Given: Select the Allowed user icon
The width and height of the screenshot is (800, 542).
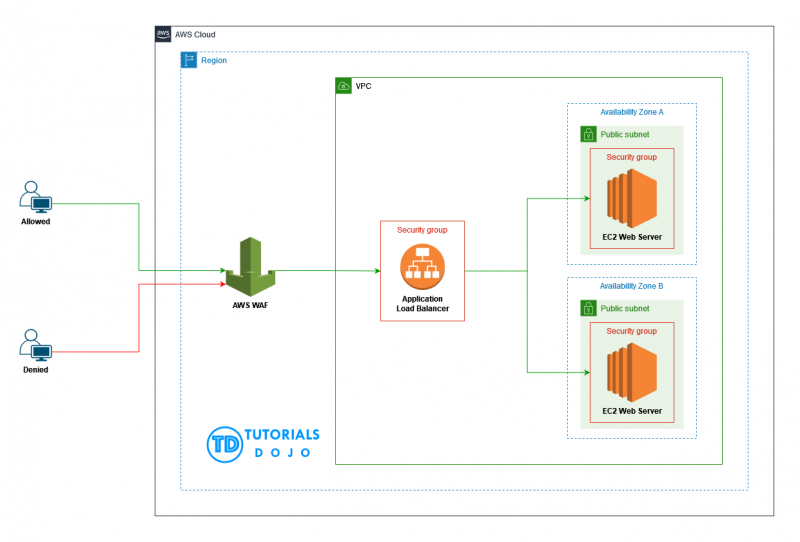Looking at the screenshot, I should tap(35, 197).
